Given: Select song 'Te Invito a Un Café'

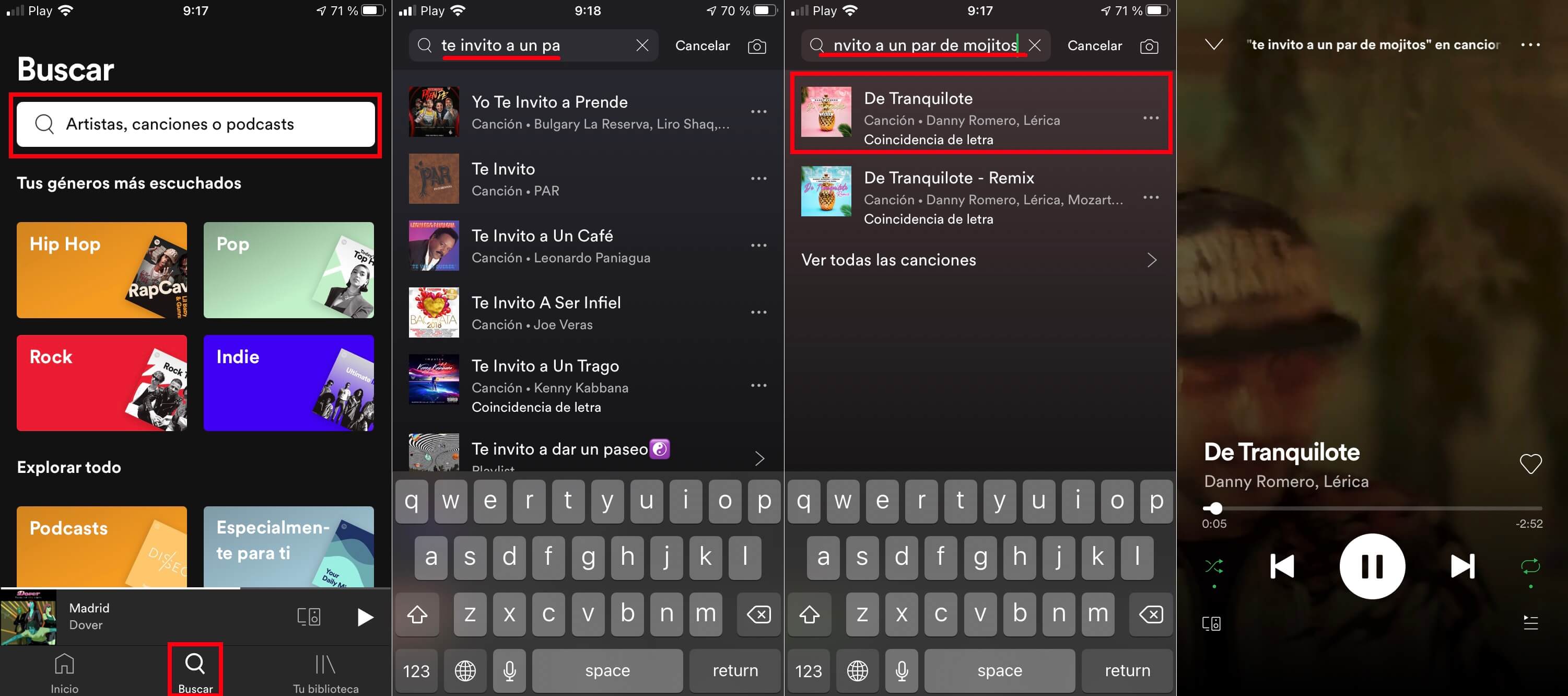Looking at the screenshot, I should pos(588,246).
